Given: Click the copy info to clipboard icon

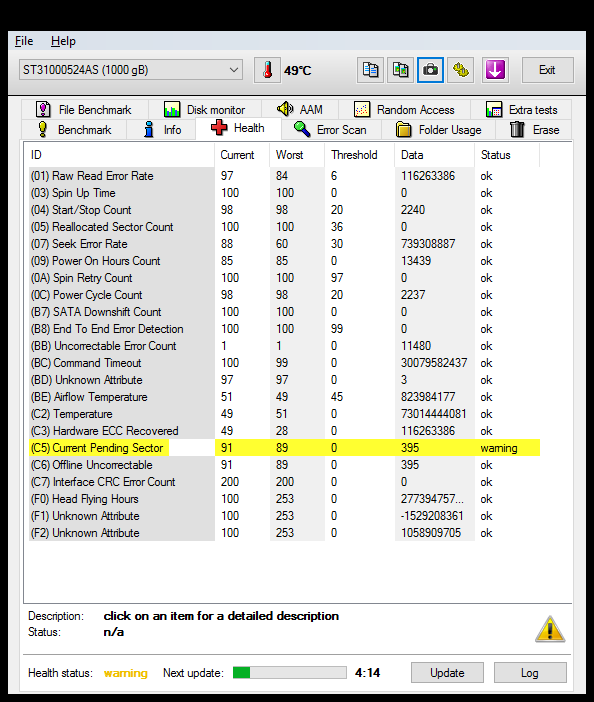Looking at the screenshot, I should coord(370,70).
